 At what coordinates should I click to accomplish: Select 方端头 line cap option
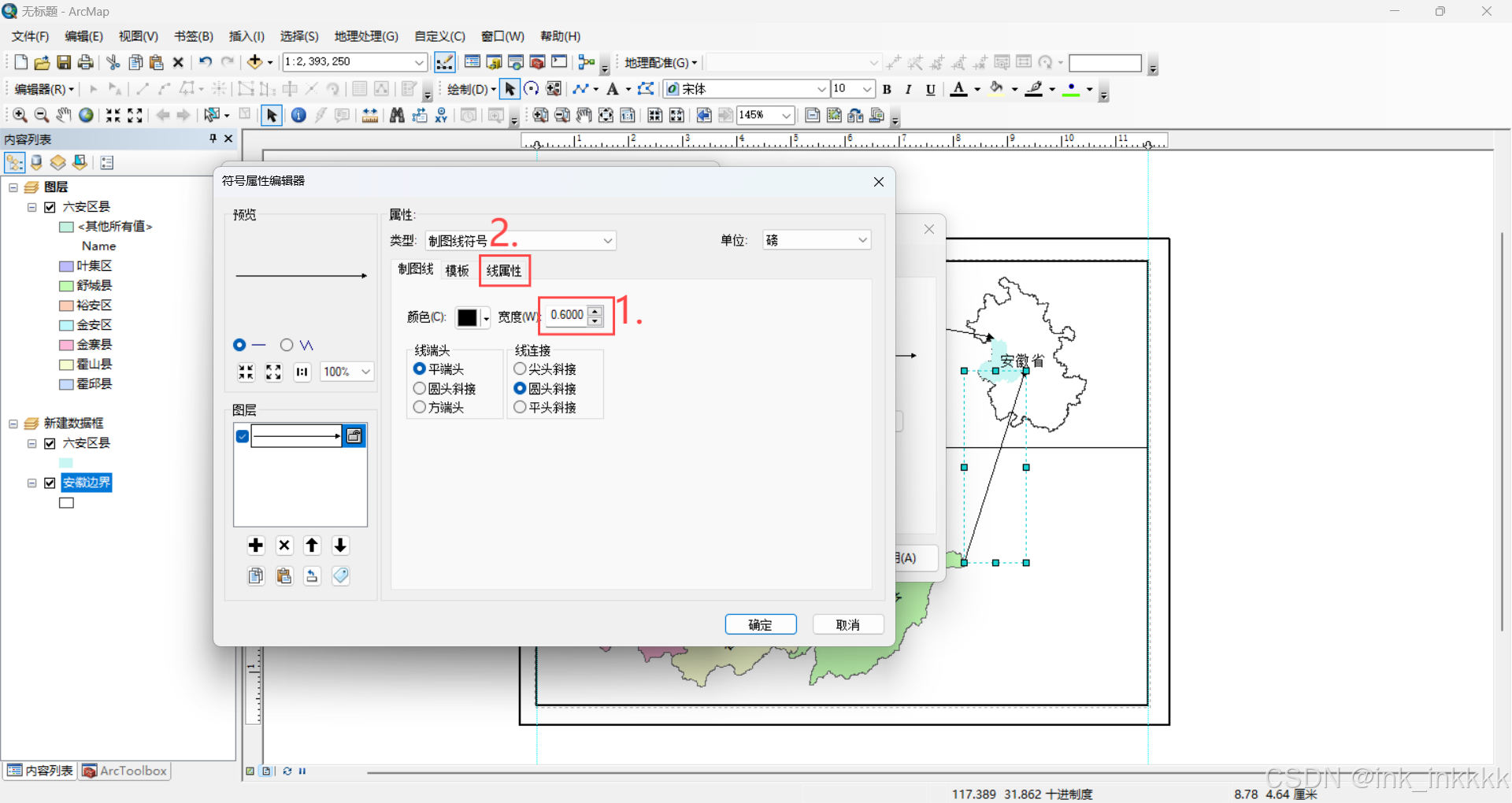(420, 407)
